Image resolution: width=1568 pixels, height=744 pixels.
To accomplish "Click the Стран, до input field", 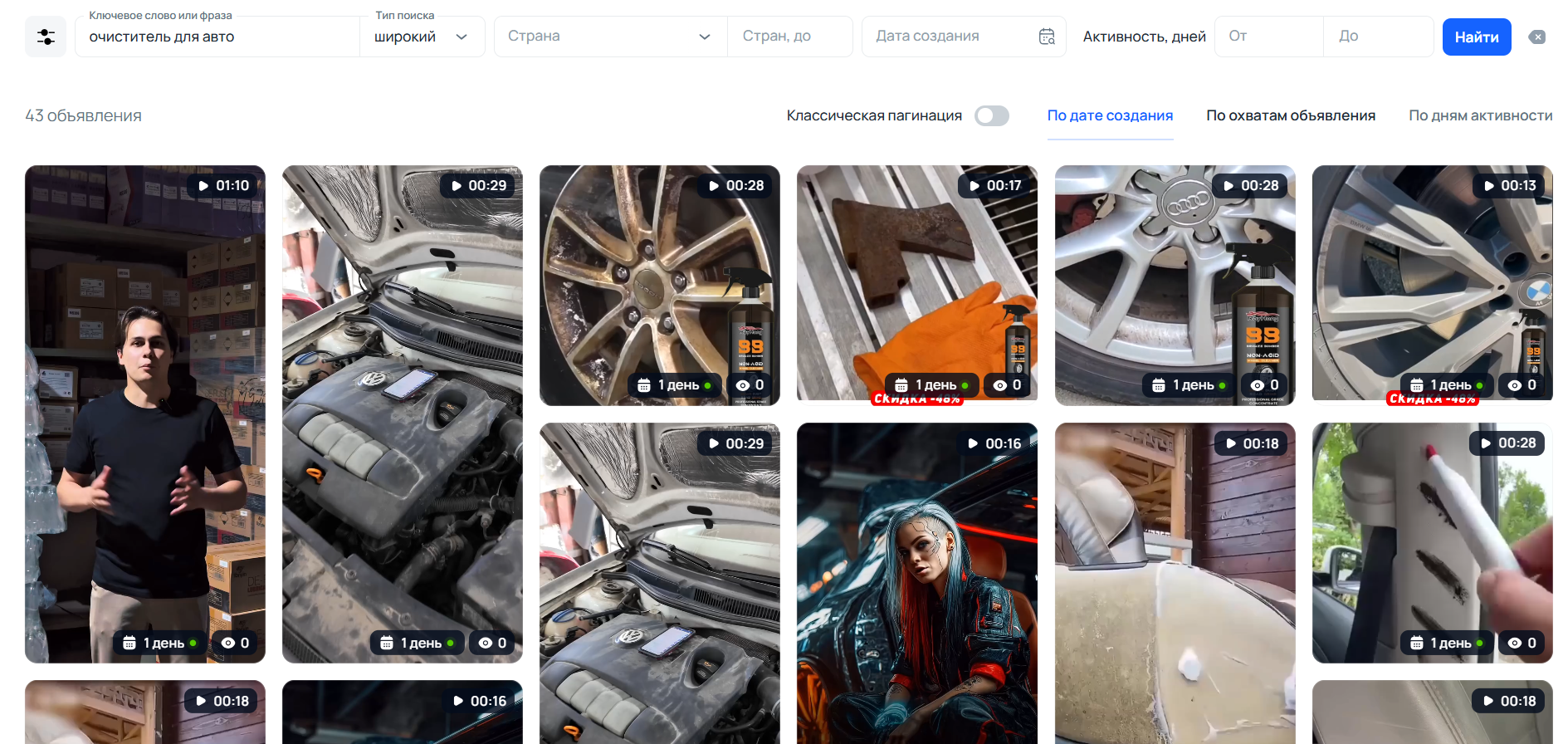I will pos(789,37).
